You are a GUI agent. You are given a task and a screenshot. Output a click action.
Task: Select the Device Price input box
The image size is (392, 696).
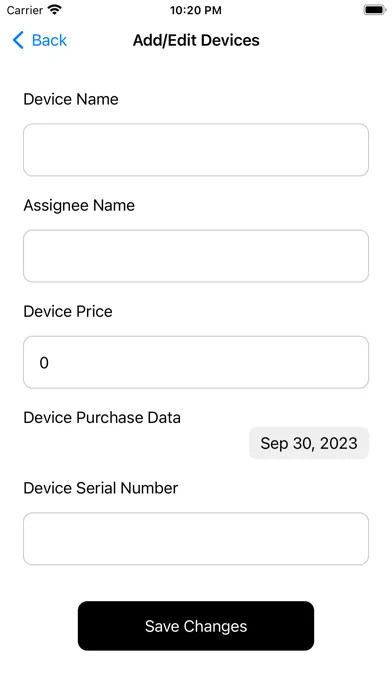(196, 362)
